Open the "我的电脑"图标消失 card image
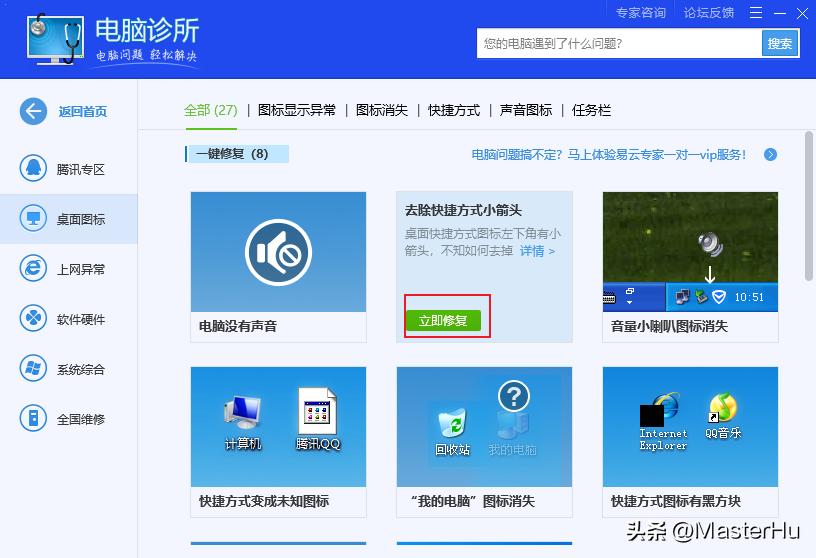The width and height of the screenshot is (816, 558). [484, 427]
